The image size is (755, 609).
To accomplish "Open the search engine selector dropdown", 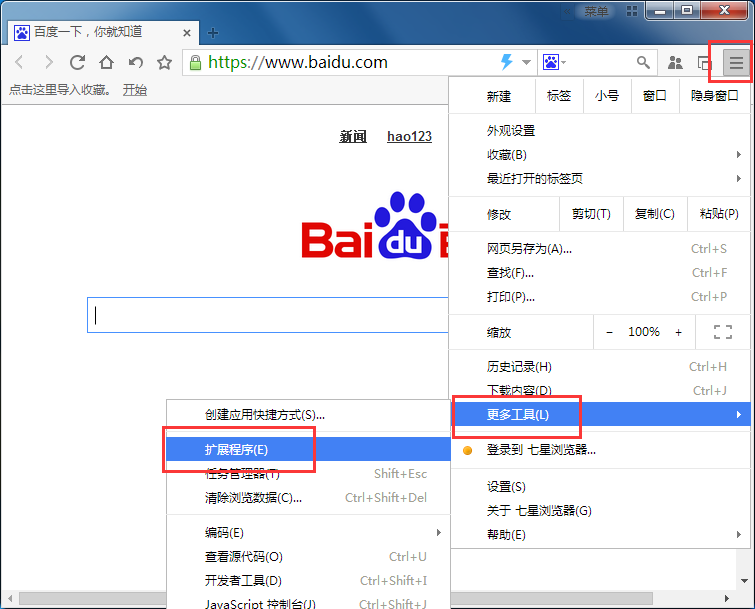I will point(555,62).
